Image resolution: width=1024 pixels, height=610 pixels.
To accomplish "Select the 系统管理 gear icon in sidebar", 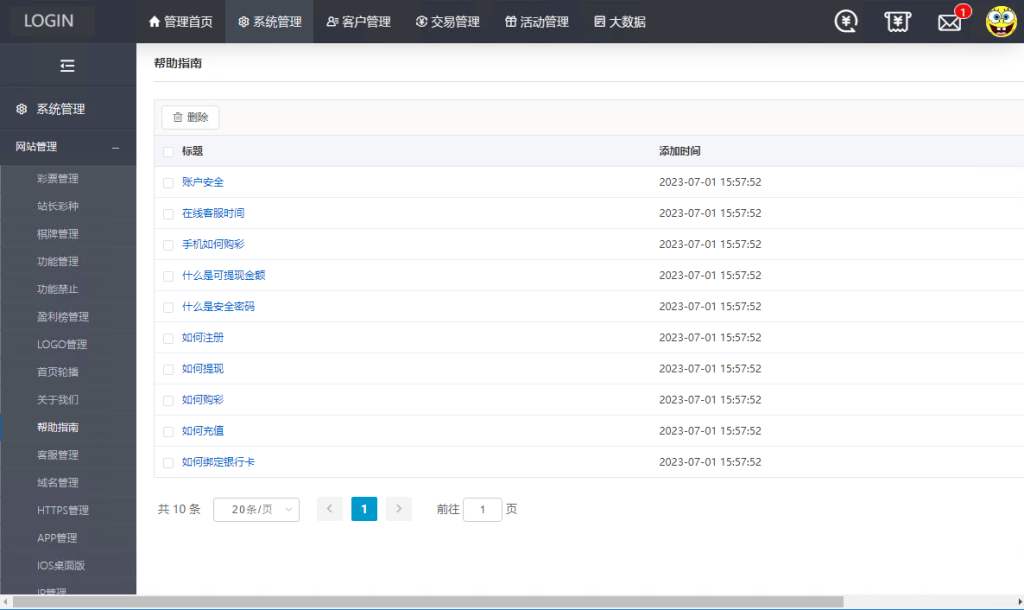I will (22, 108).
